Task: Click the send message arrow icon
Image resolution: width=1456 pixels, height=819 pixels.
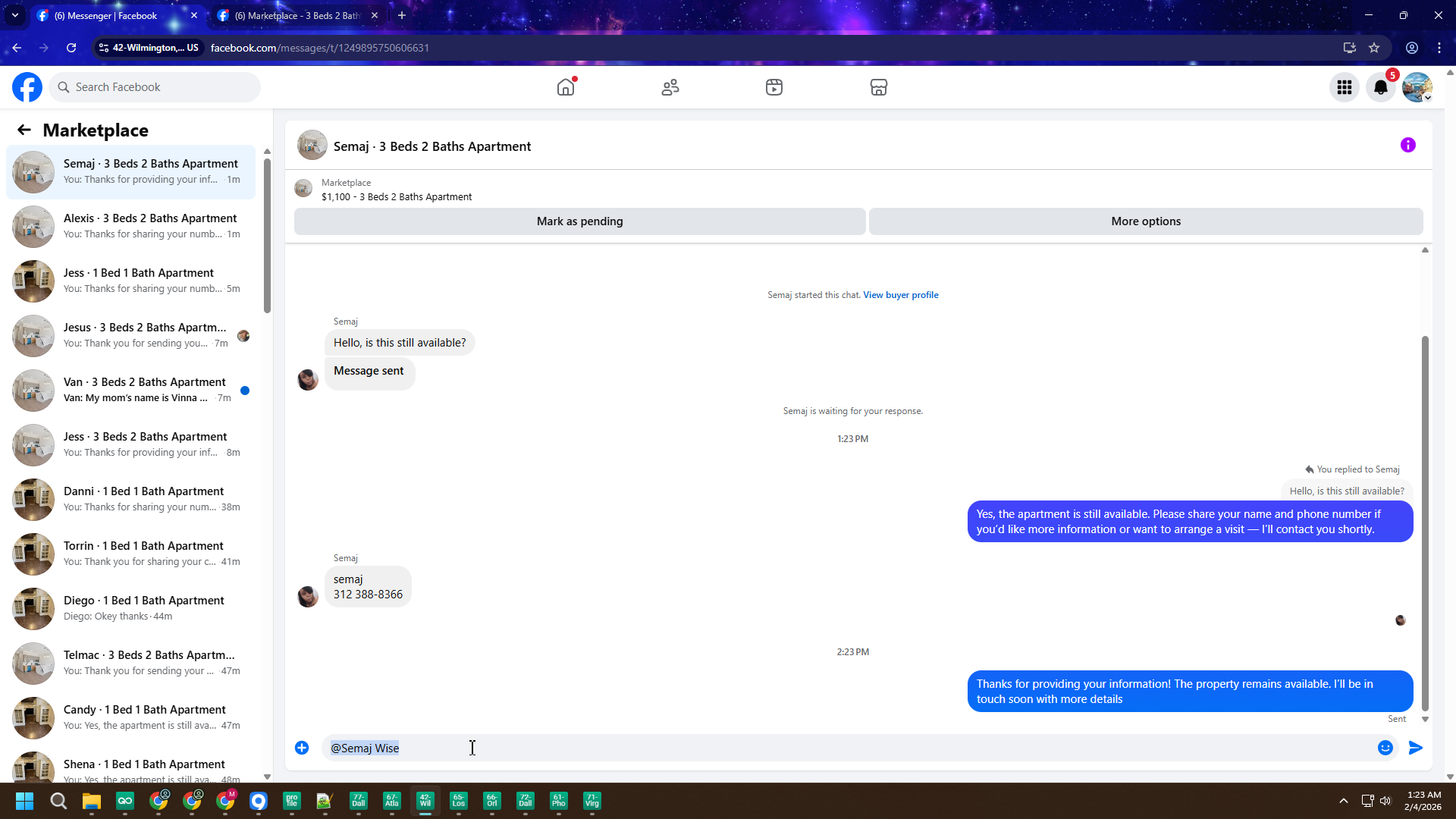Action: tap(1415, 748)
